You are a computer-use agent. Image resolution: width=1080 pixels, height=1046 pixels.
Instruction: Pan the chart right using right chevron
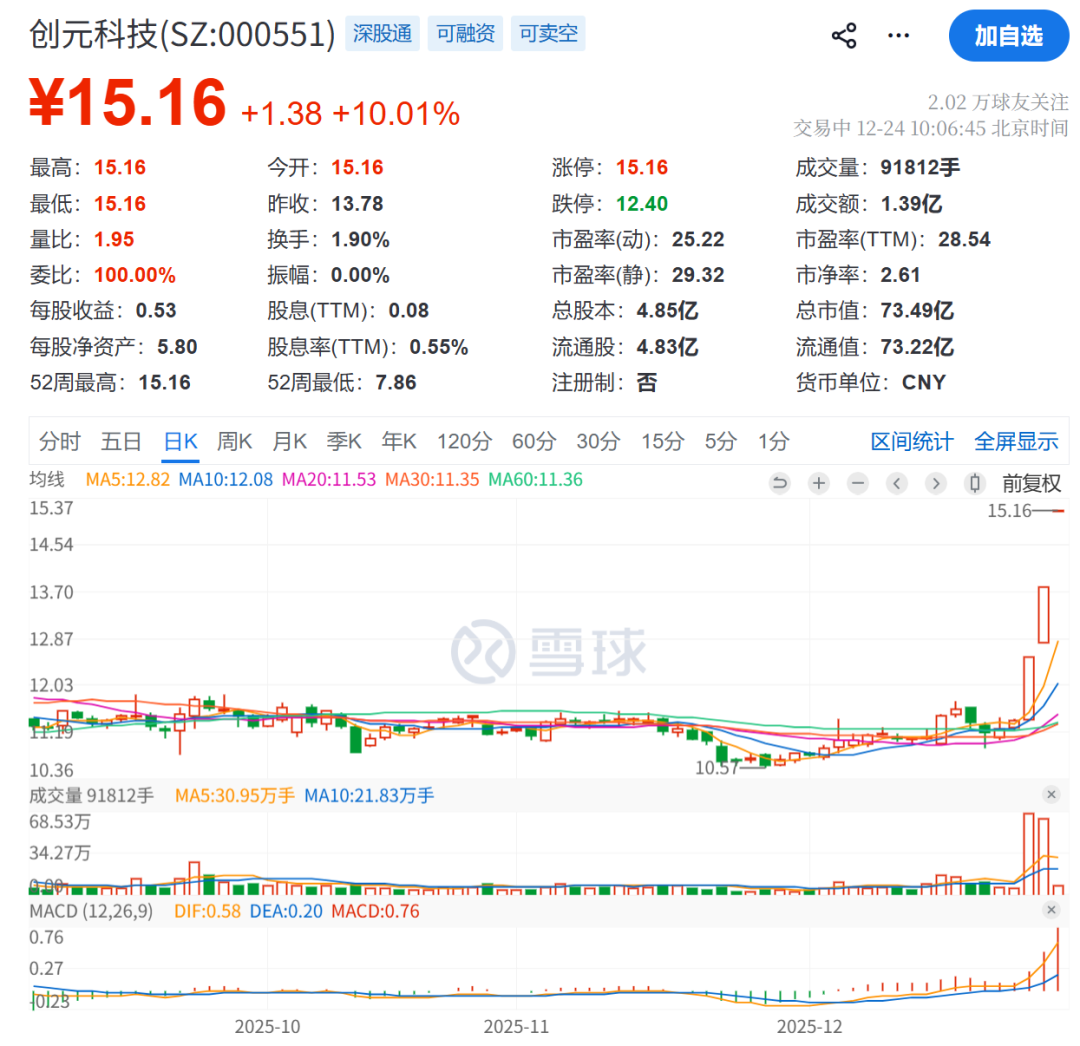[x=936, y=483]
